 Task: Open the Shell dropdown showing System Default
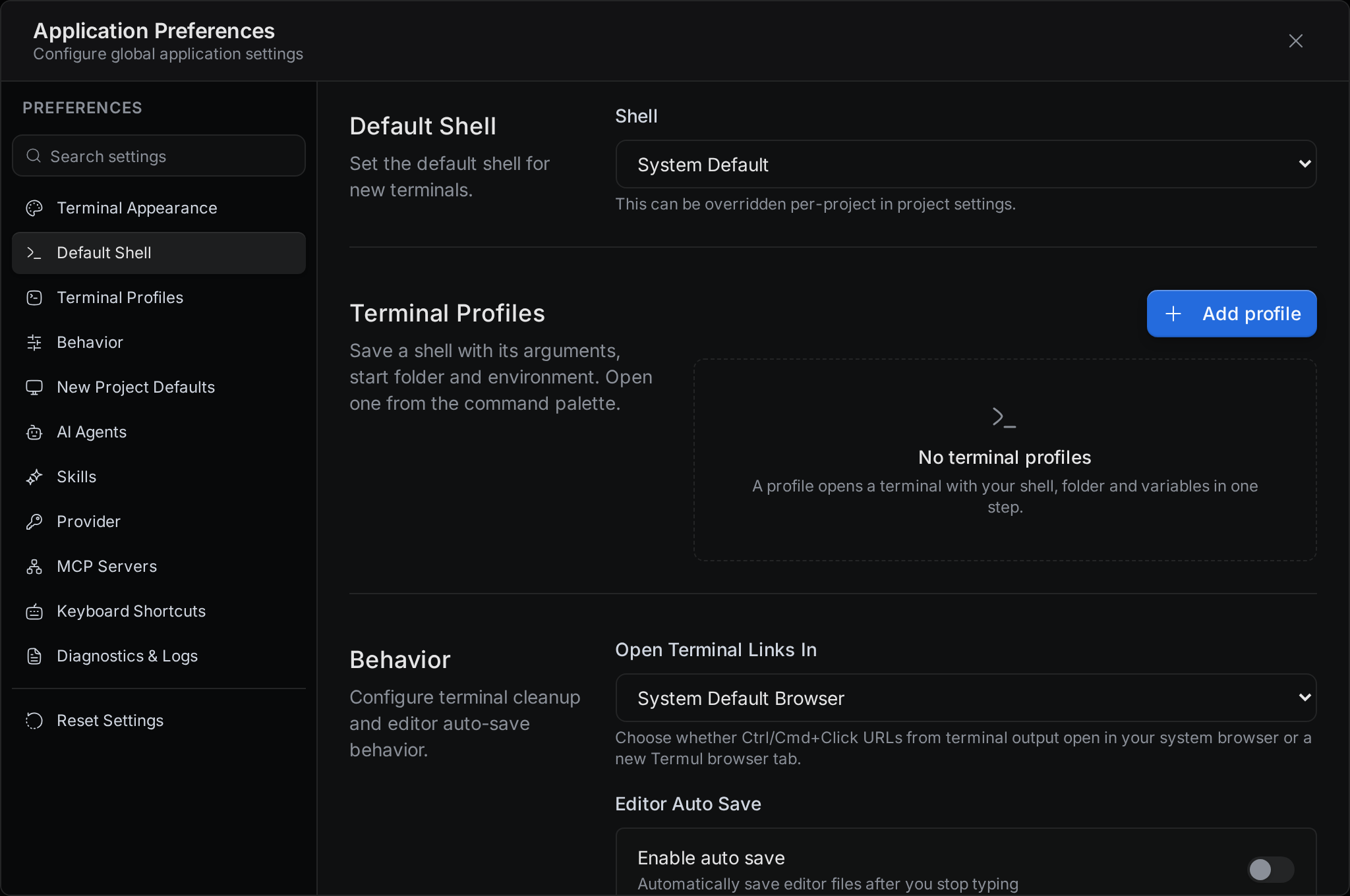pyautogui.click(x=966, y=164)
